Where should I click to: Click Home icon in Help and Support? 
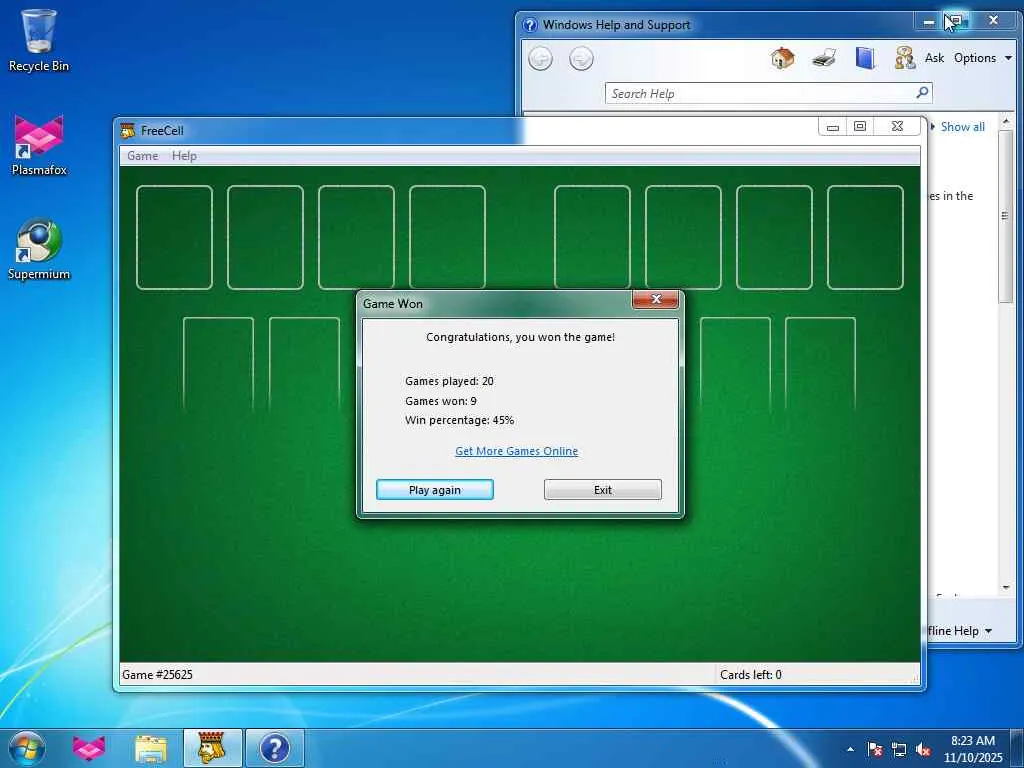point(782,58)
